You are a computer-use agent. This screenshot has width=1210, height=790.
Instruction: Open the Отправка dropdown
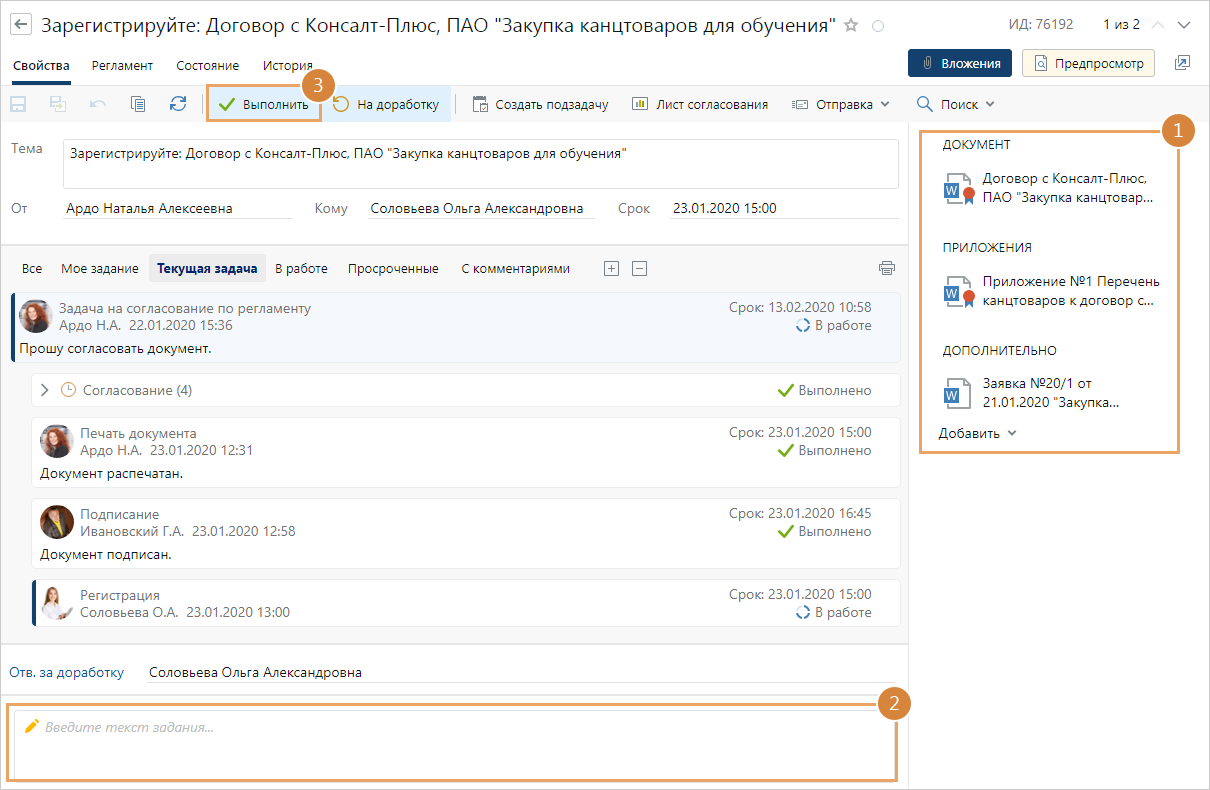click(840, 104)
